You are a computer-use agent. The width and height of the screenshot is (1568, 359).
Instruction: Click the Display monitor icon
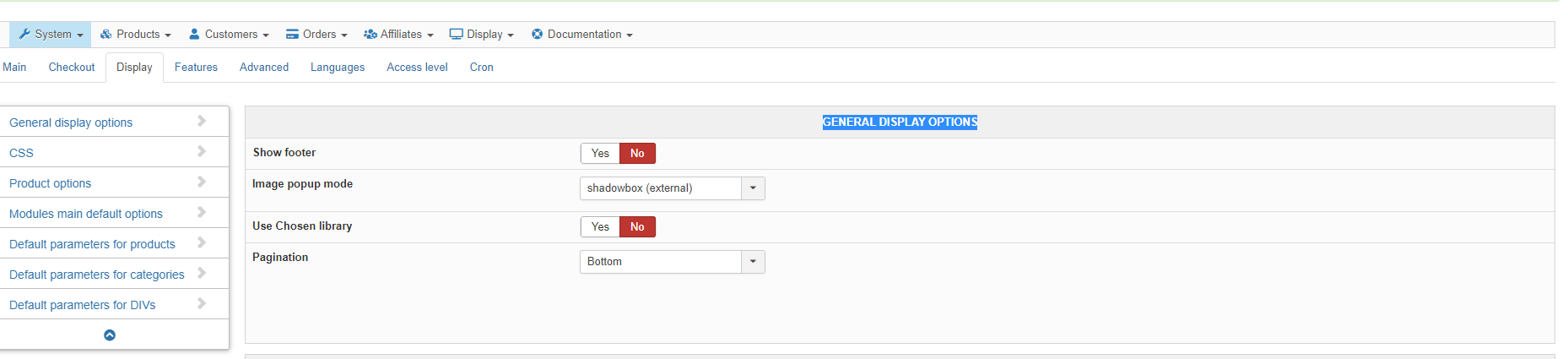tap(456, 35)
